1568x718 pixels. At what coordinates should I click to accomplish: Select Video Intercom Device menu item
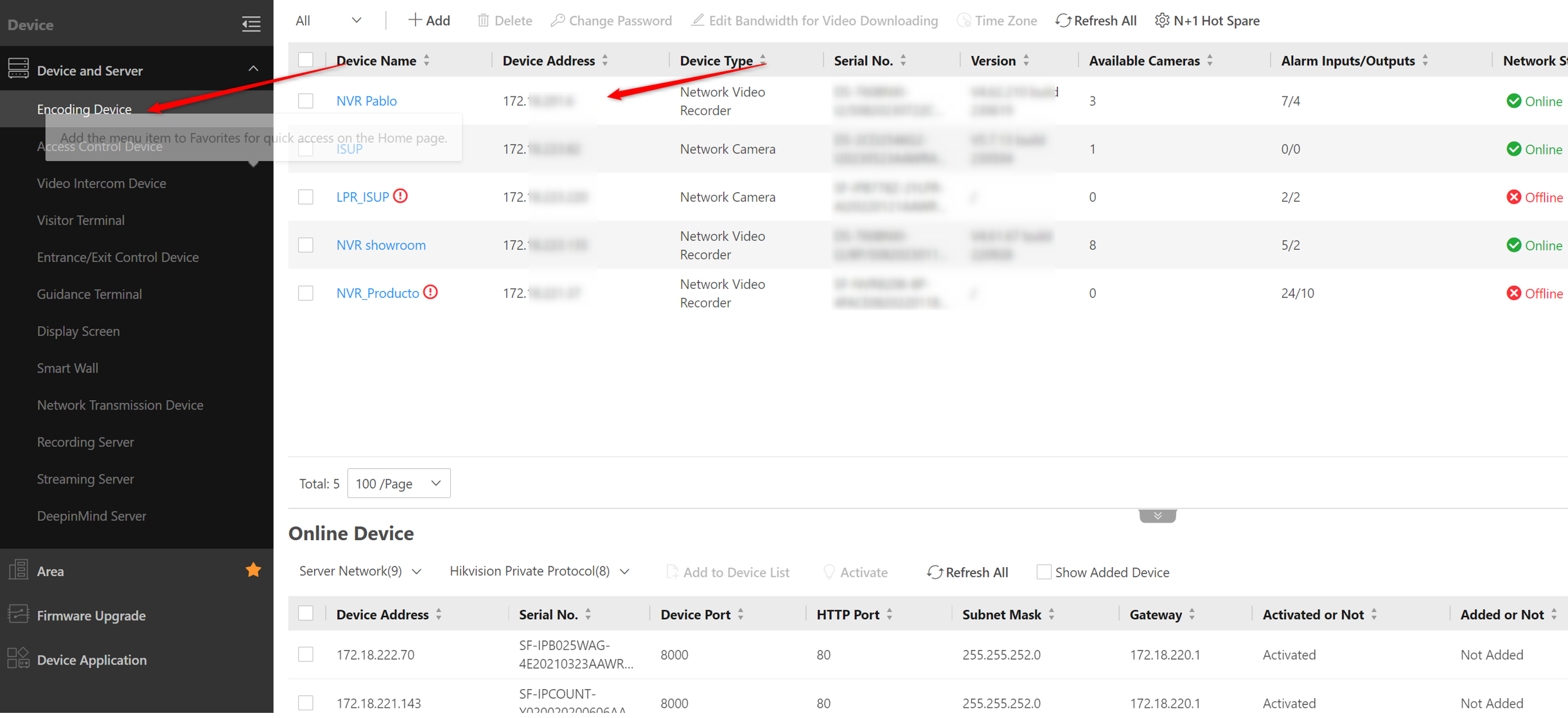101,183
